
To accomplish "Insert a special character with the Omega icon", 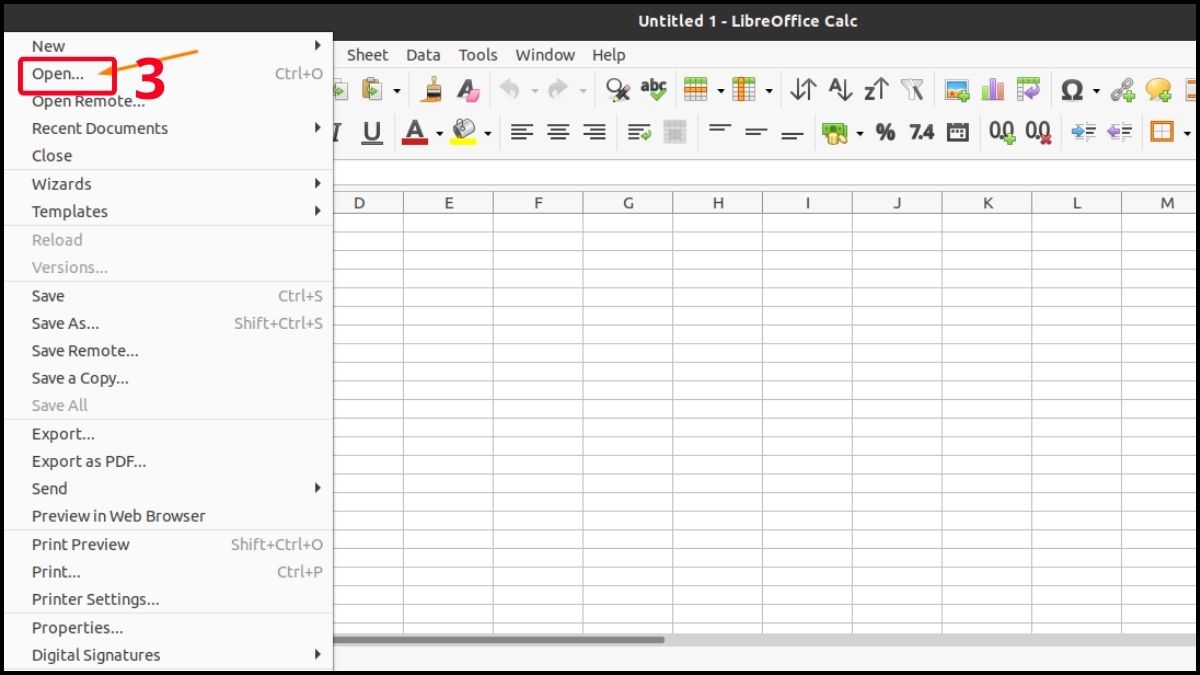I will [x=1072, y=90].
